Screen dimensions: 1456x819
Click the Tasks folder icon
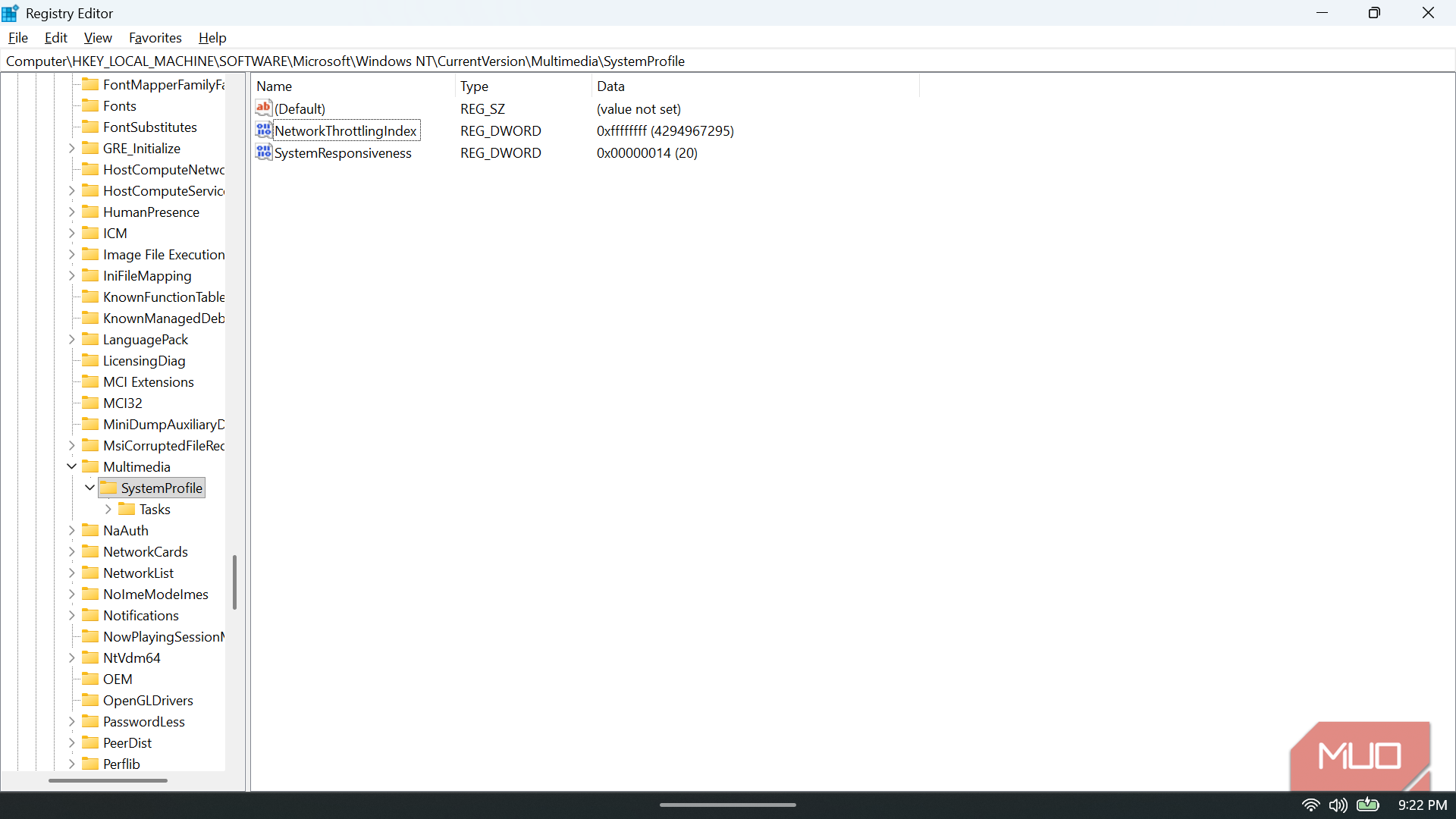(x=127, y=509)
